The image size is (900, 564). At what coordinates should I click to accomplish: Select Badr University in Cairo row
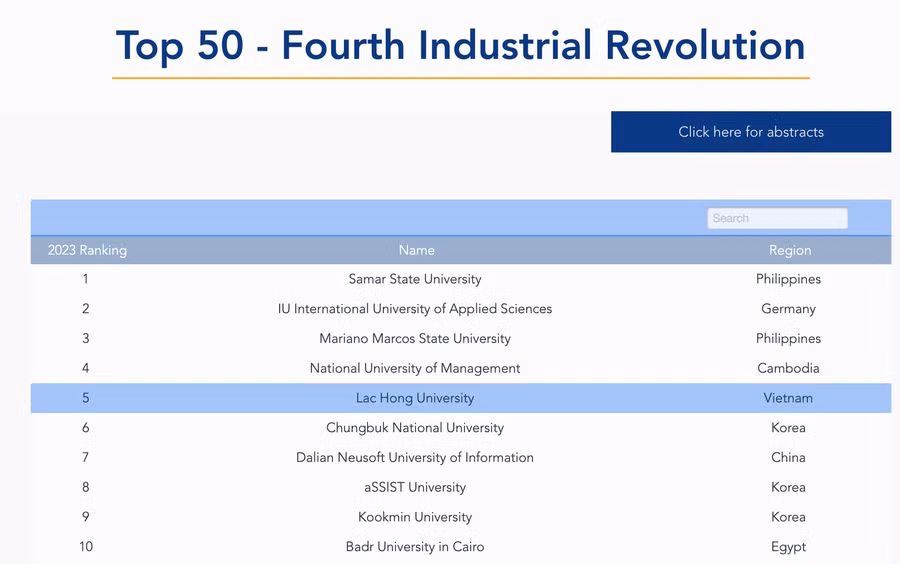click(x=414, y=547)
